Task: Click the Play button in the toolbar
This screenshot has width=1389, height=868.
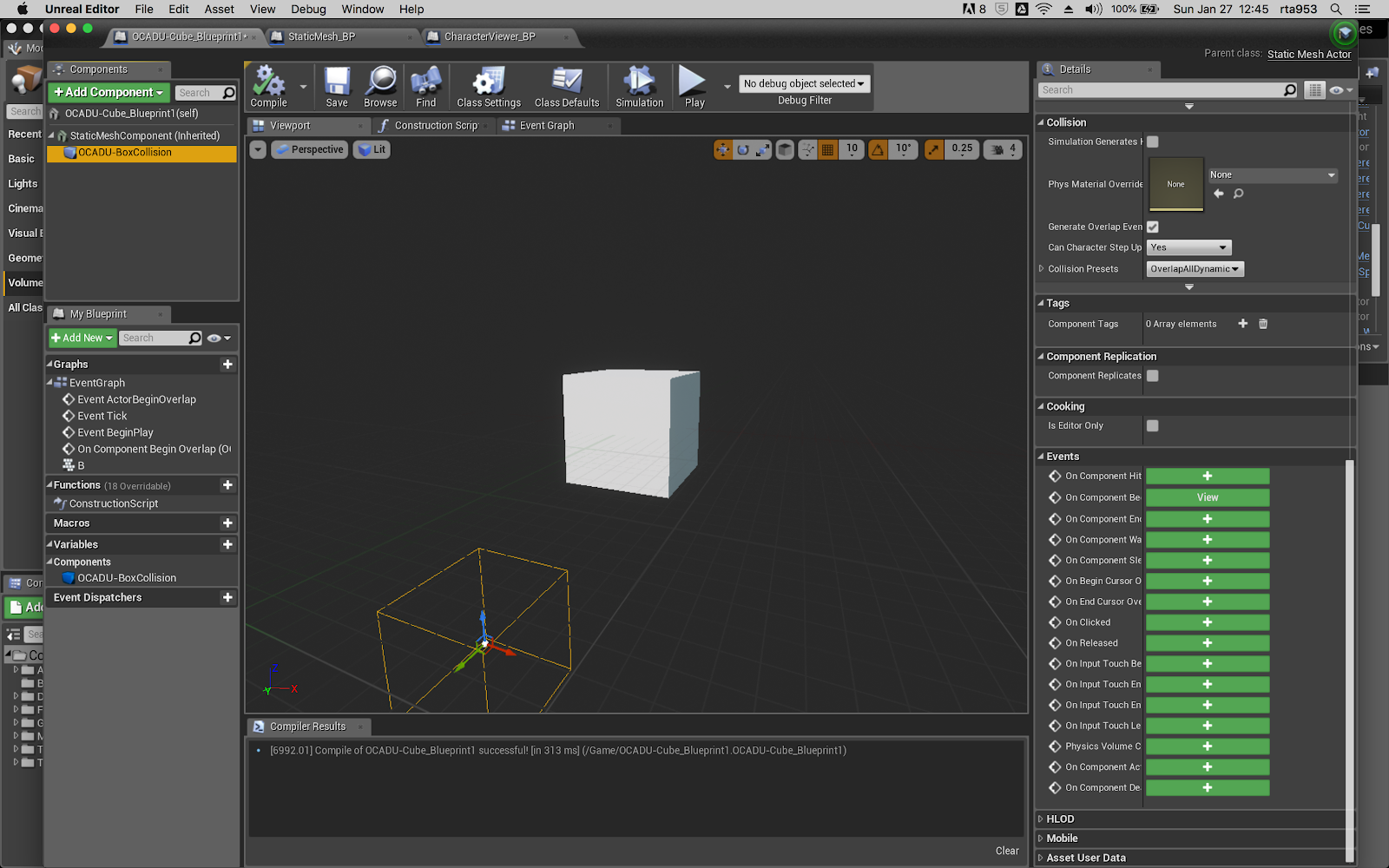Action: [693, 87]
